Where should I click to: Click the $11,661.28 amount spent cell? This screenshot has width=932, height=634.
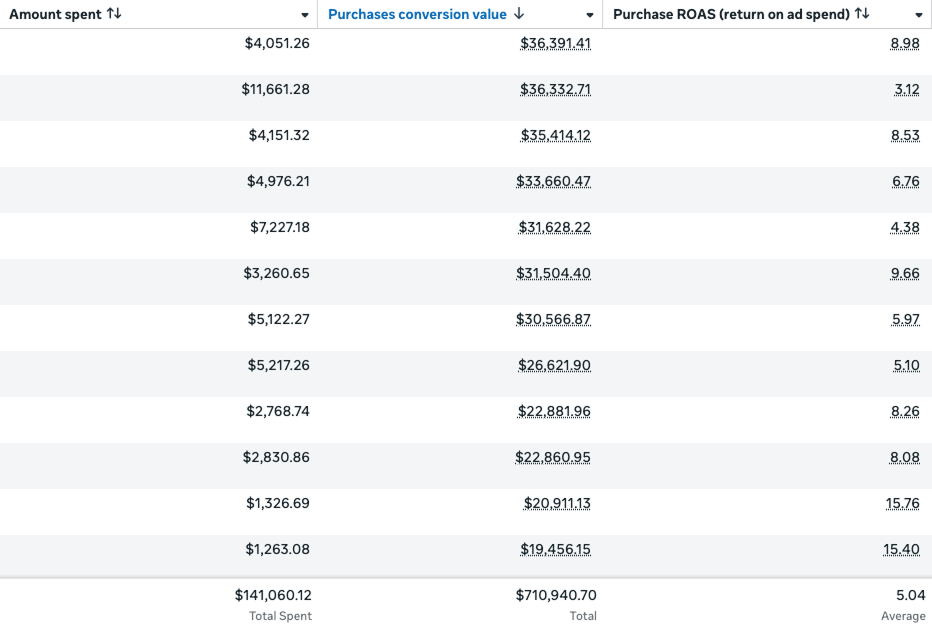coord(275,89)
